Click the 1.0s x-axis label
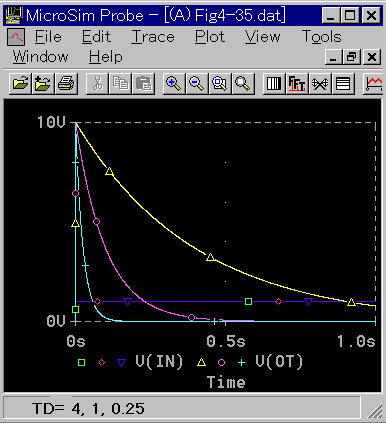Screen dimensions: 386x423 [356, 341]
